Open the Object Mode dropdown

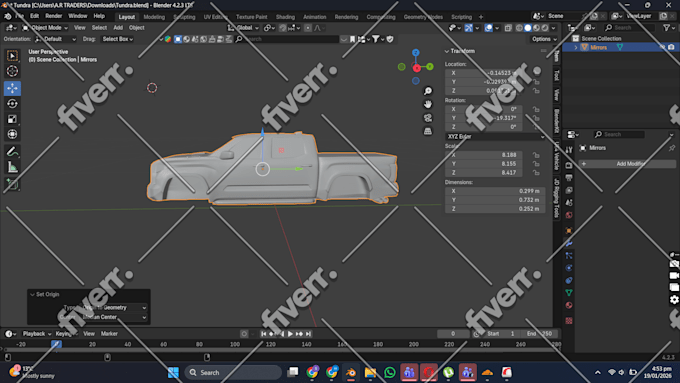pos(45,28)
